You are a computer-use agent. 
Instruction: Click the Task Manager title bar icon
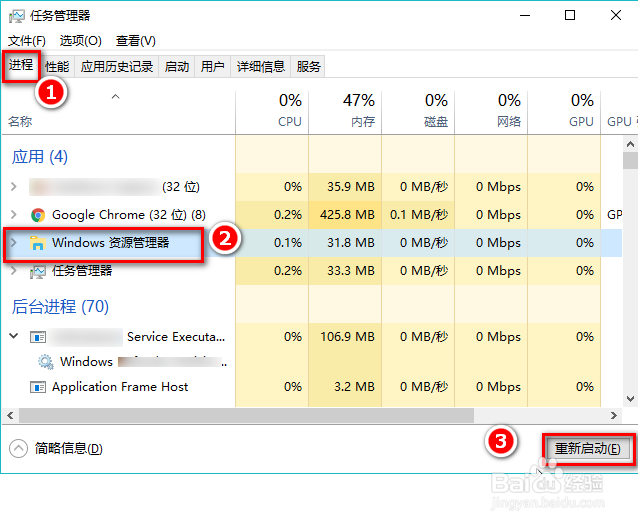click(16, 16)
